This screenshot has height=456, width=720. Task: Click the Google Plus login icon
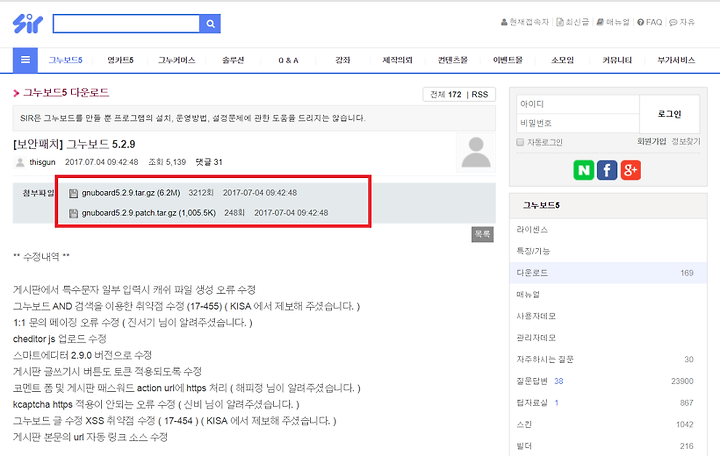(x=630, y=170)
